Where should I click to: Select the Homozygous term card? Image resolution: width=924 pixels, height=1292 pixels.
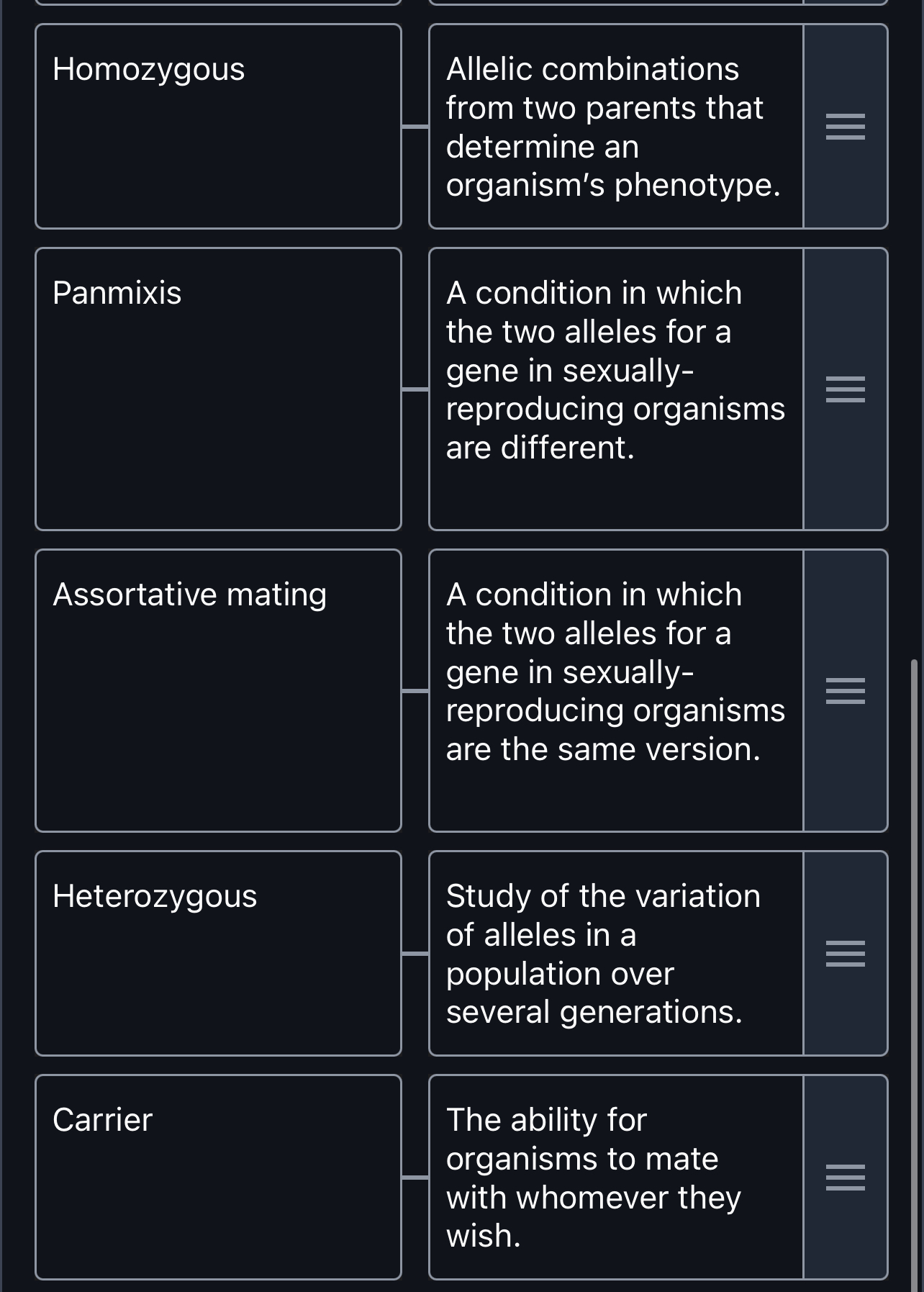point(219,126)
